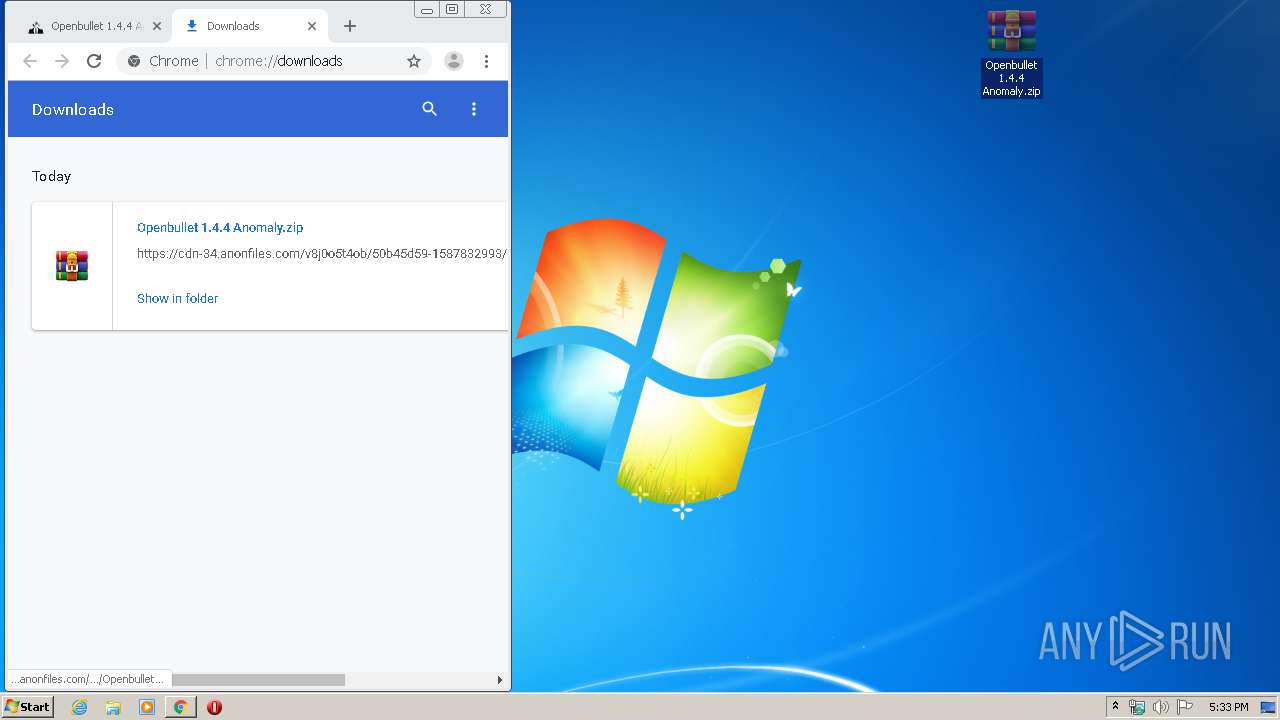Viewport: 1280px width, 720px height.
Task: Select the Openbullet 1.4.4 Anomaly.zip desktop icon
Action: [x=1011, y=53]
